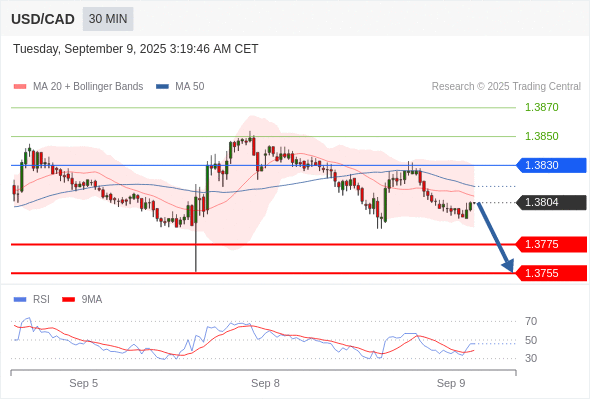Viewport: 590px width, 400px height.
Task: Click the green 1.3850 resistance label
Action: [x=542, y=136]
